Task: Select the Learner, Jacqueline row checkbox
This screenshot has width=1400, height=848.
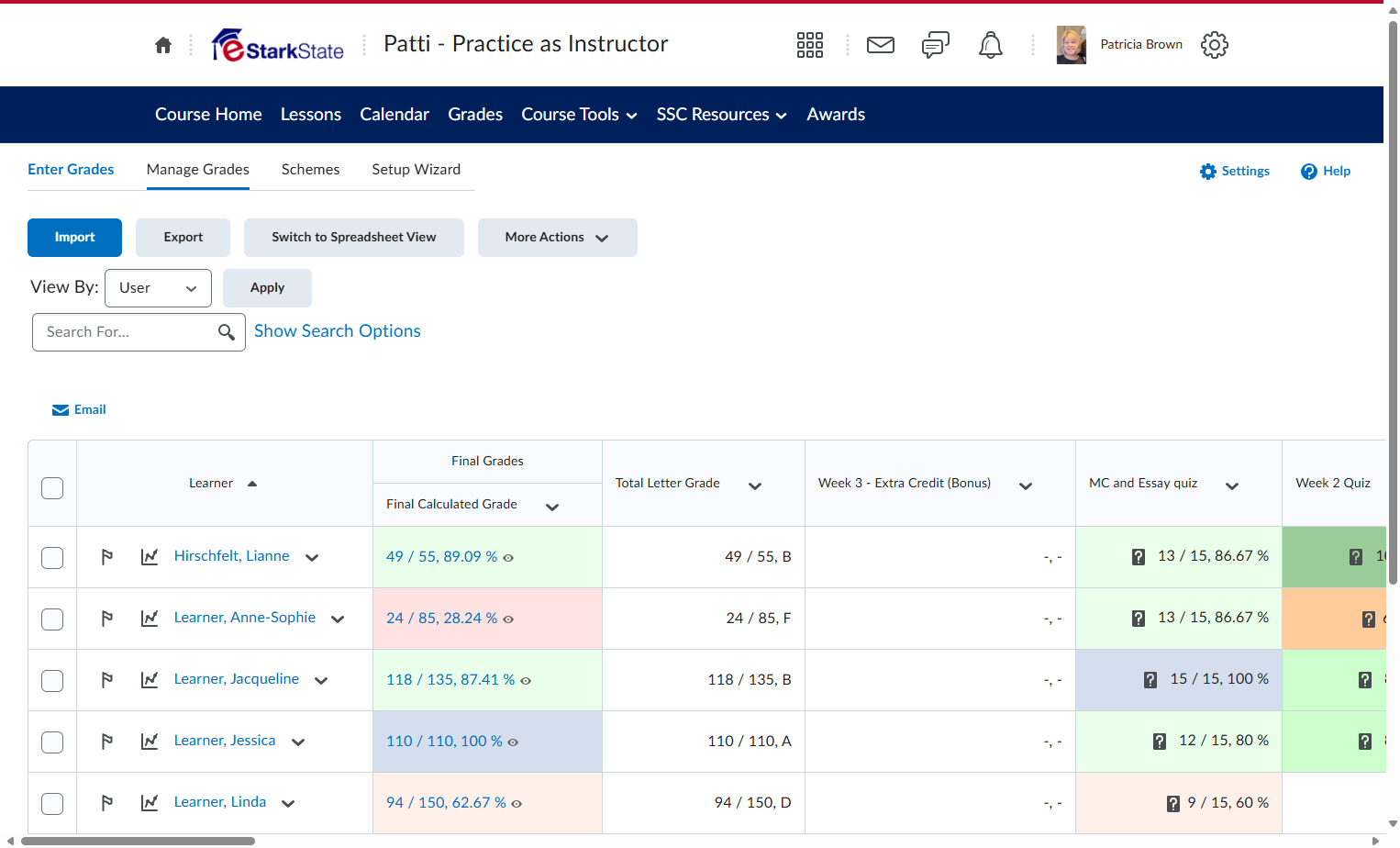Action: [x=52, y=681]
